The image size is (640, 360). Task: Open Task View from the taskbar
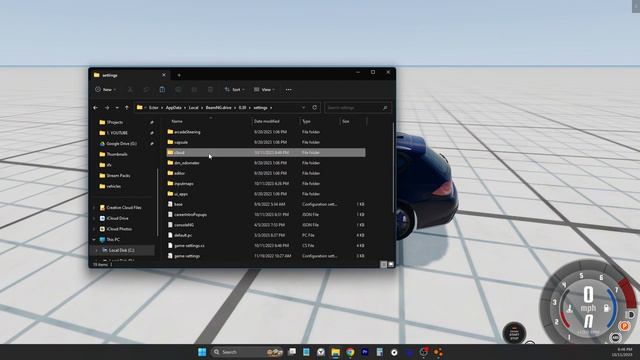click(x=292, y=352)
